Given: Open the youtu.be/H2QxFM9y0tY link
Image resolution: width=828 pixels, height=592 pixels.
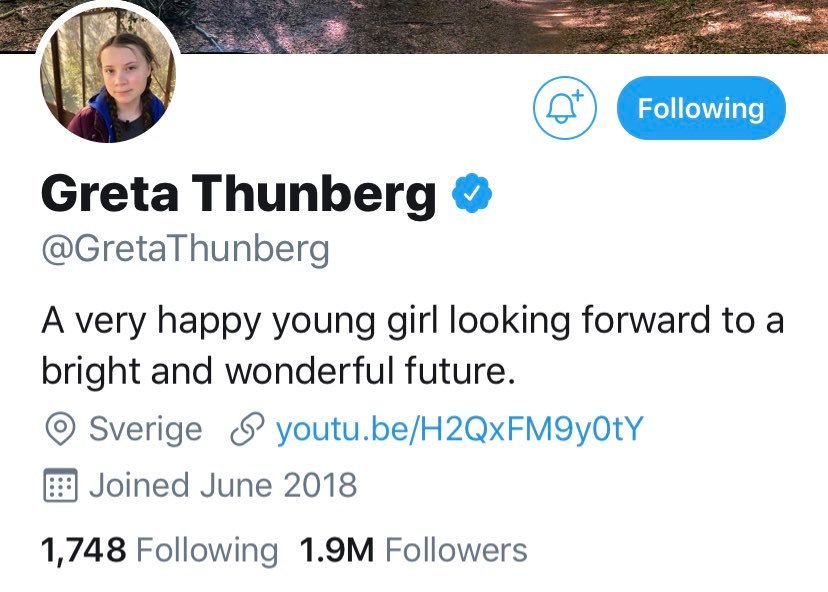Looking at the screenshot, I should point(459,430).
